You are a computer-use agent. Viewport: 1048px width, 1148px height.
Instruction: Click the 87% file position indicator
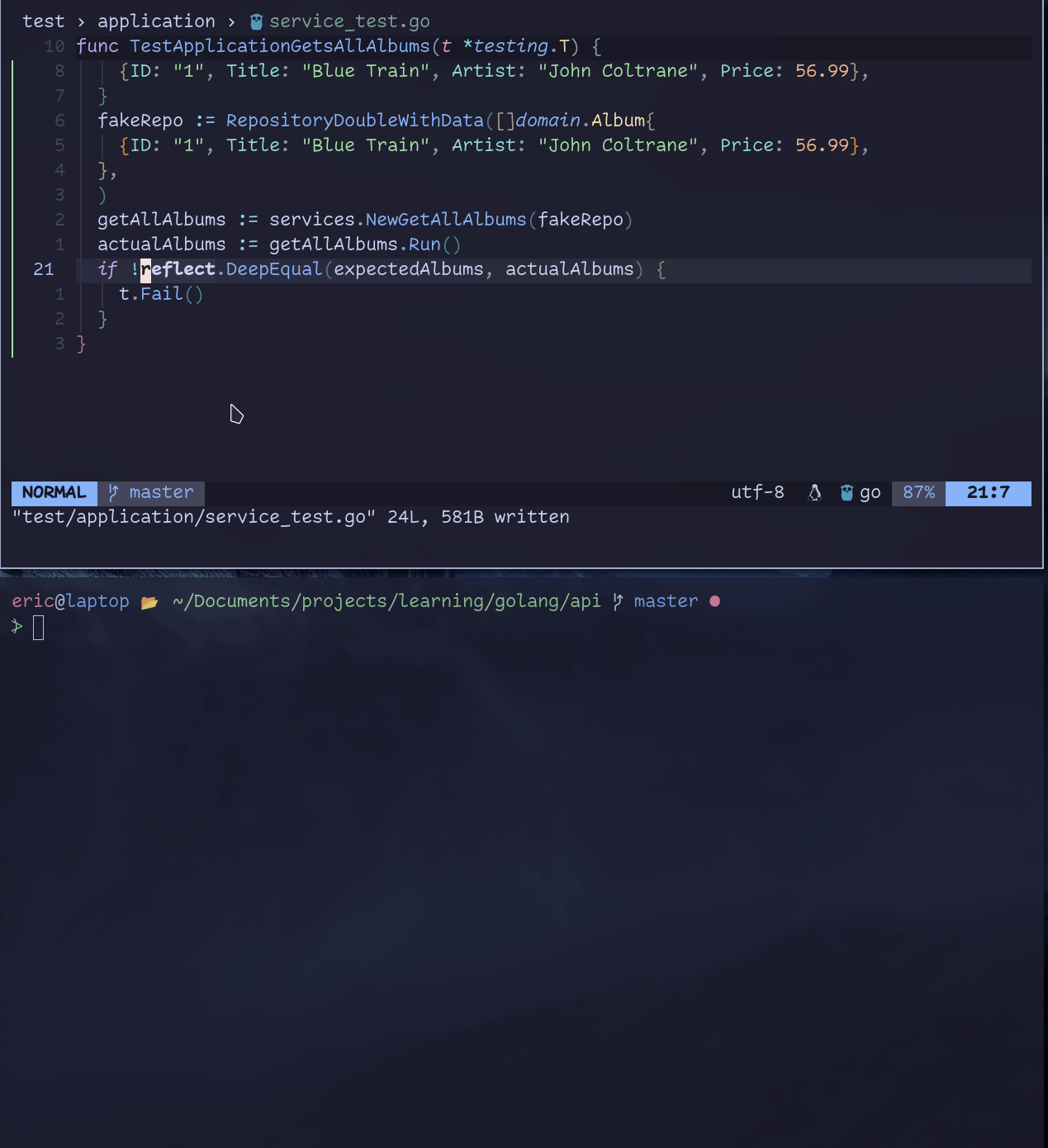pyautogui.click(x=919, y=493)
